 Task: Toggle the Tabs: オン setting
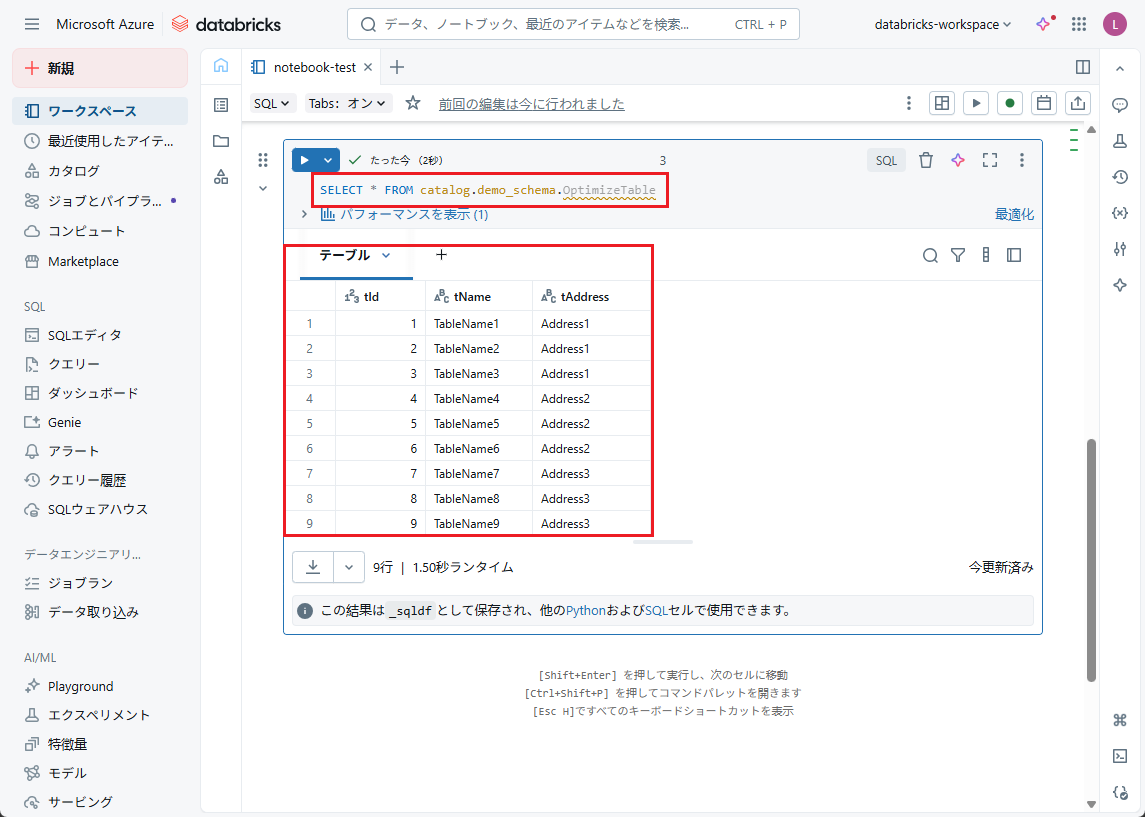pos(349,104)
